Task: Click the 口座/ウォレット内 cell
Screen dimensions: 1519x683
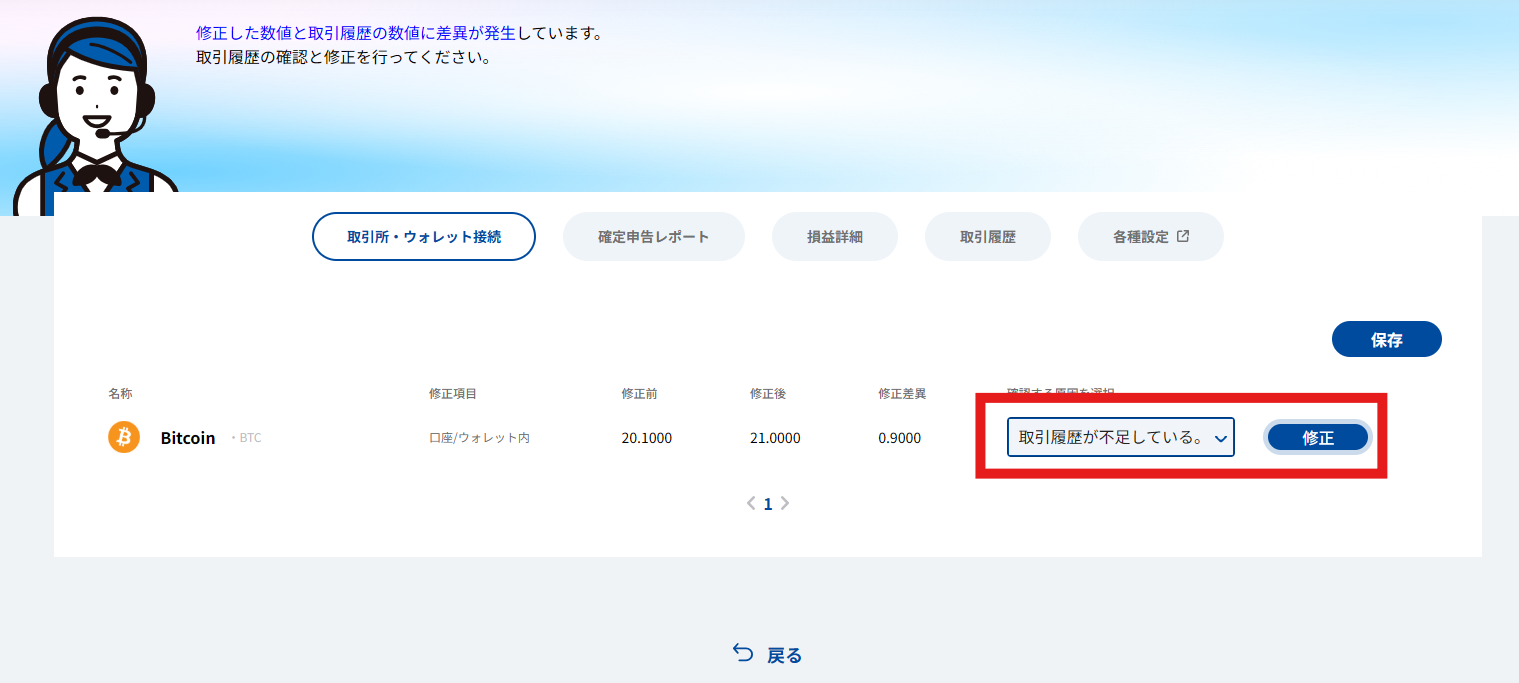Action: tap(479, 438)
